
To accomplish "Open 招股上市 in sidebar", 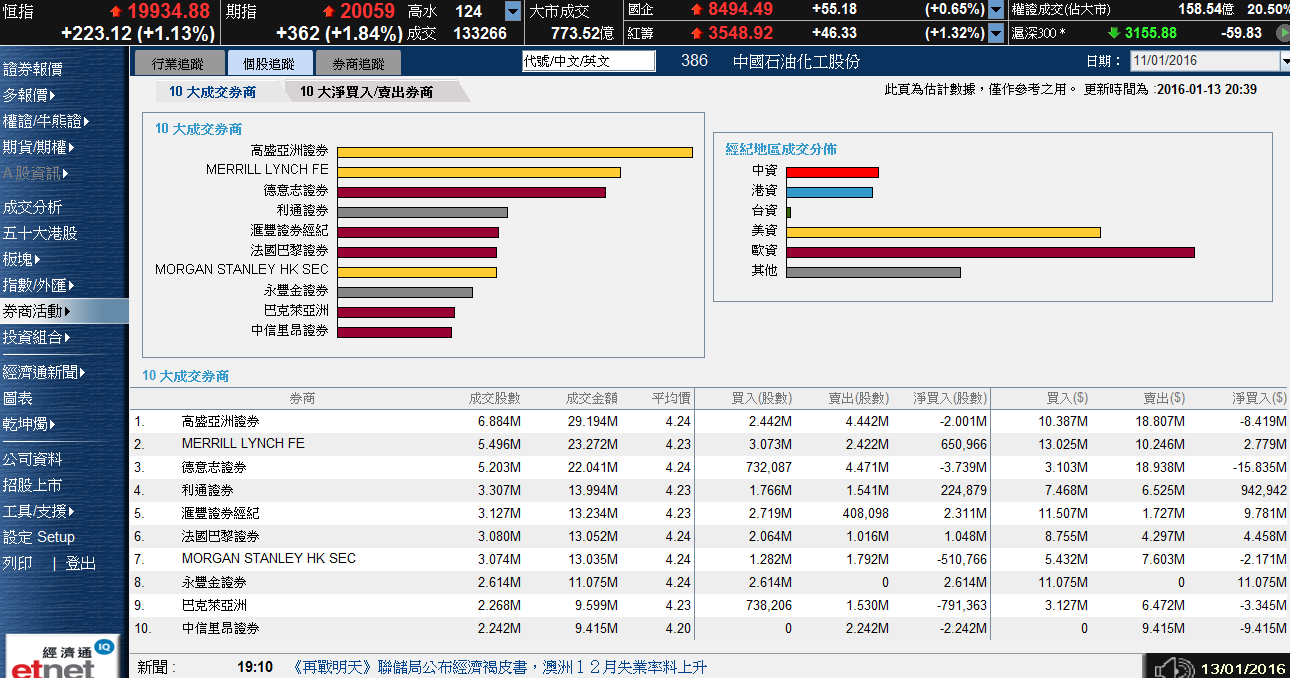I will pyautogui.click(x=33, y=486).
